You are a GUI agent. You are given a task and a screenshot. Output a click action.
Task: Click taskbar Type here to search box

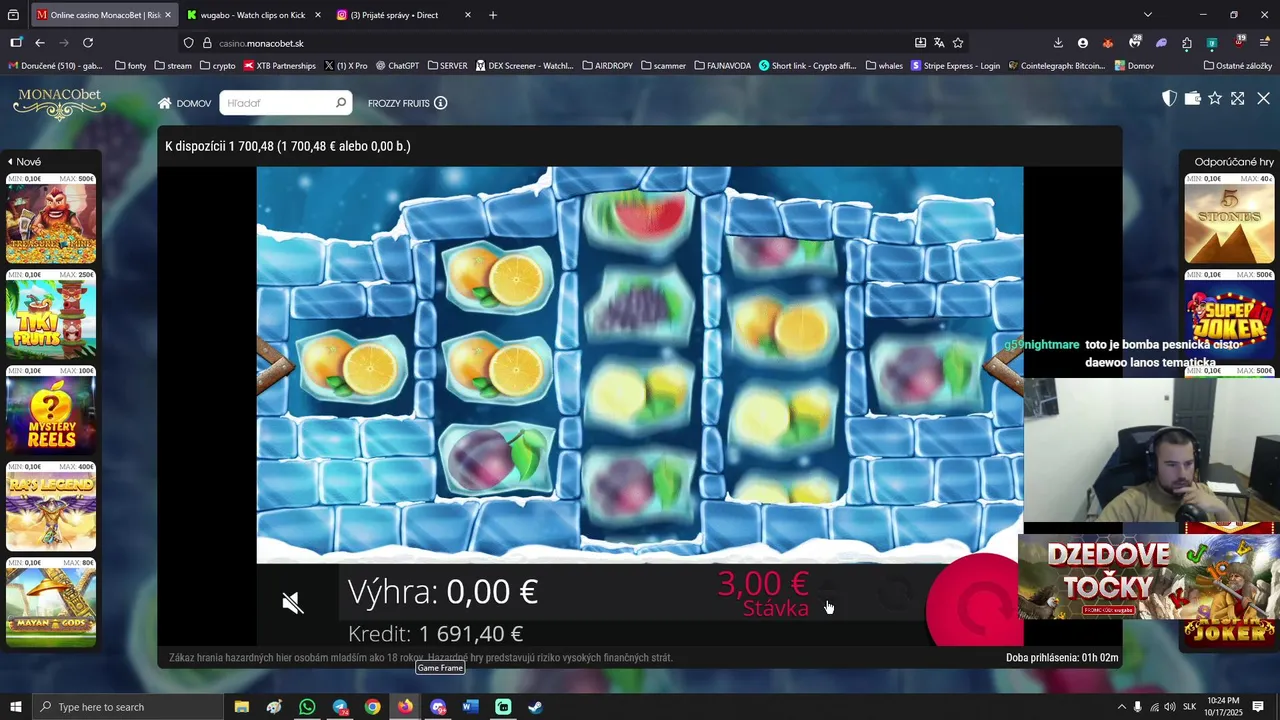click(128, 707)
